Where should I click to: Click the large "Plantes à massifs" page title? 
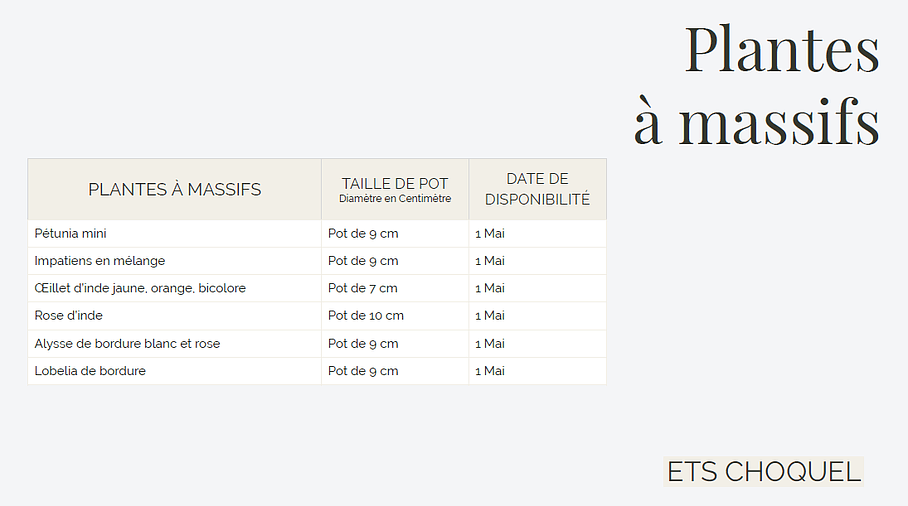pos(757,86)
